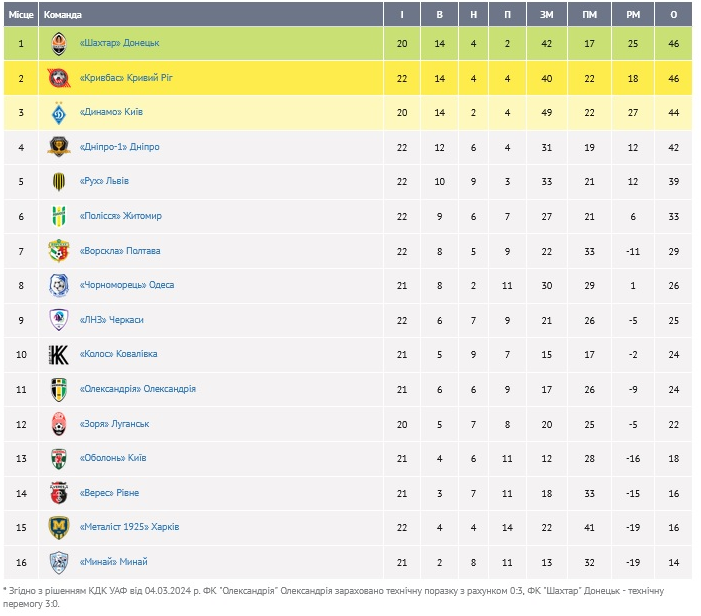The width and height of the screenshot is (701, 616).
Task: Click the Shakhtar Donetsk club logo
Action: tap(59, 43)
